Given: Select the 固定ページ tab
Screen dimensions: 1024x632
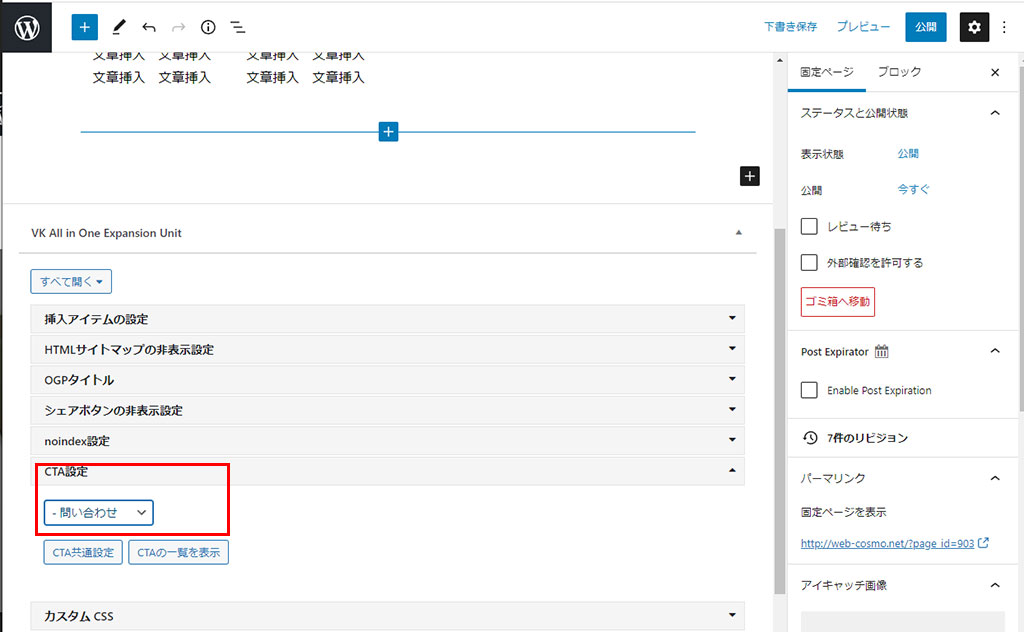Looking at the screenshot, I should [827, 72].
